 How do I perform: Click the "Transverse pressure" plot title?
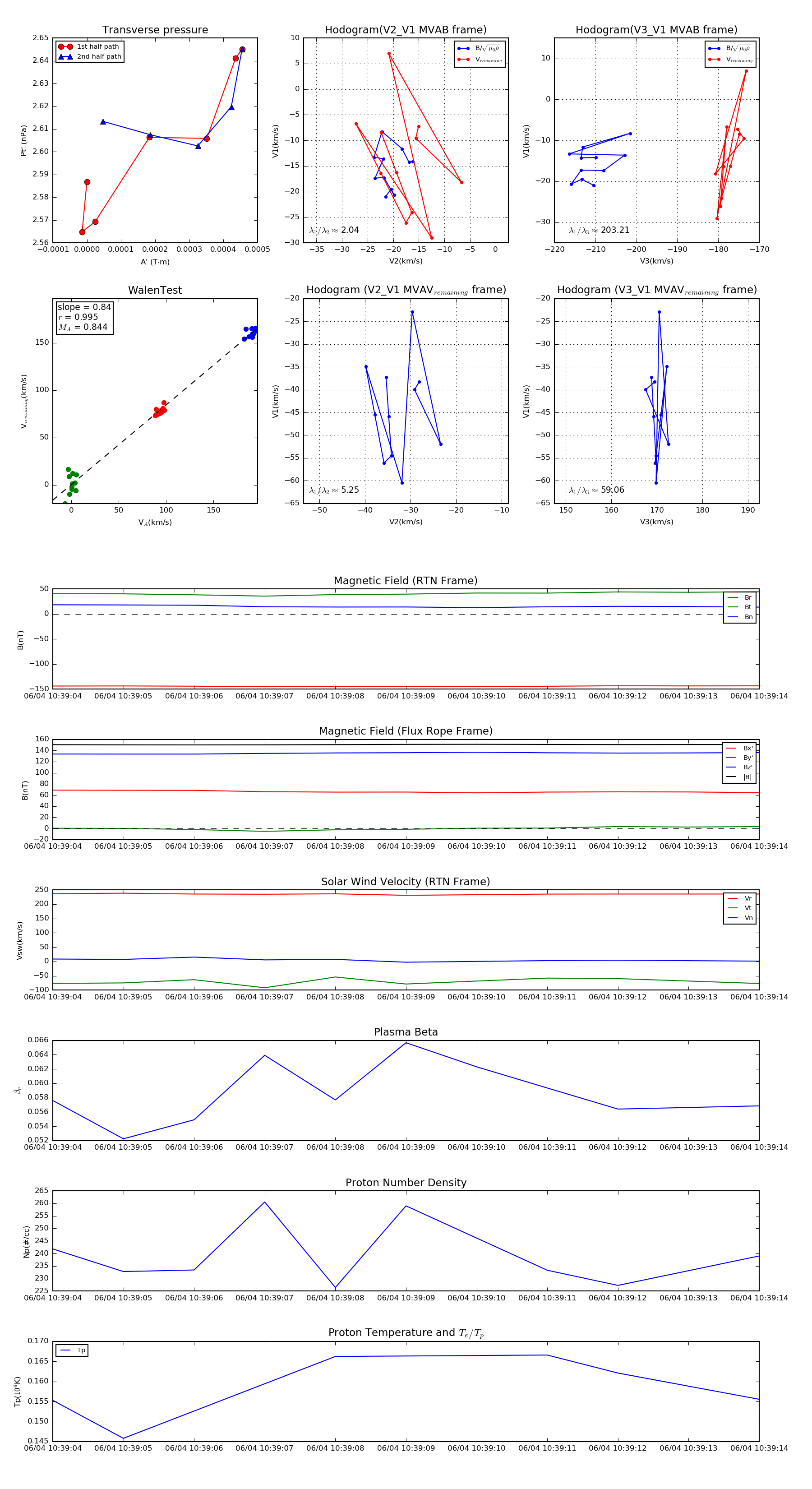pos(155,30)
